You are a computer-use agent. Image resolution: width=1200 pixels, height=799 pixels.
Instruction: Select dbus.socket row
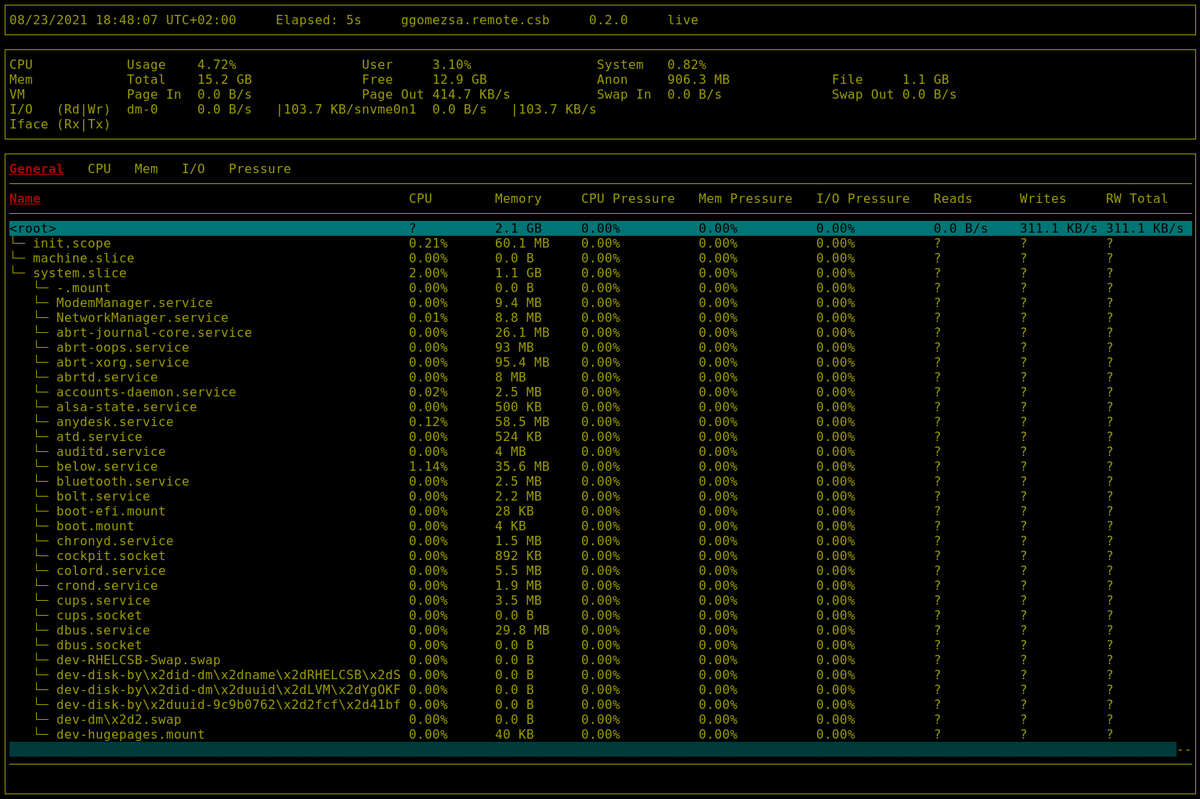pyautogui.click(x=600, y=645)
